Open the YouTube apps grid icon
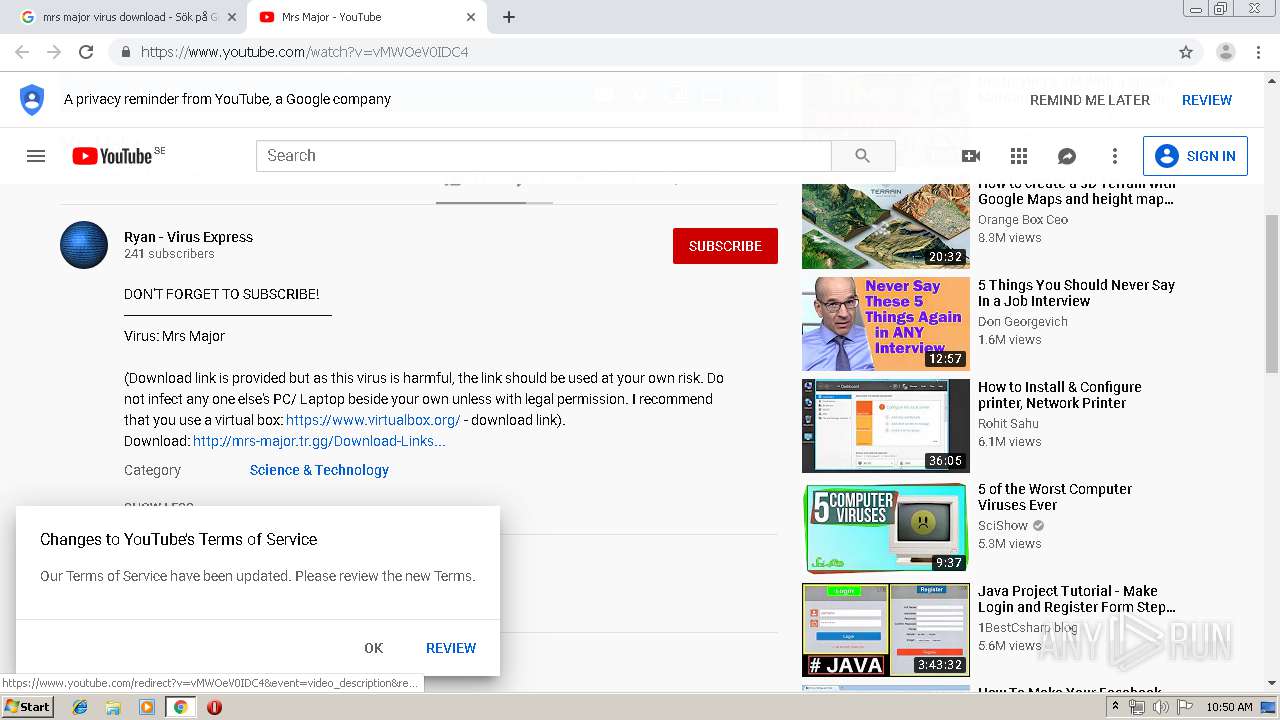The height and width of the screenshot is (720, 1280). coord(1019,156)
